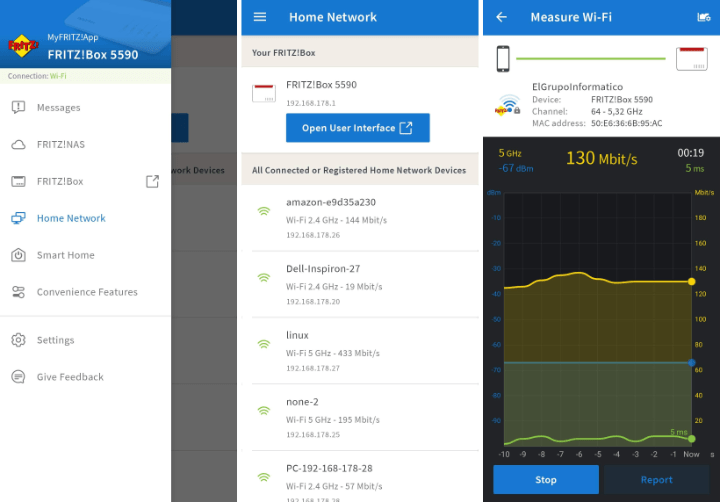The image size is (720, 502).
Task: Click Wi-Fi icon beside linux
Action: tap(264, 344)
